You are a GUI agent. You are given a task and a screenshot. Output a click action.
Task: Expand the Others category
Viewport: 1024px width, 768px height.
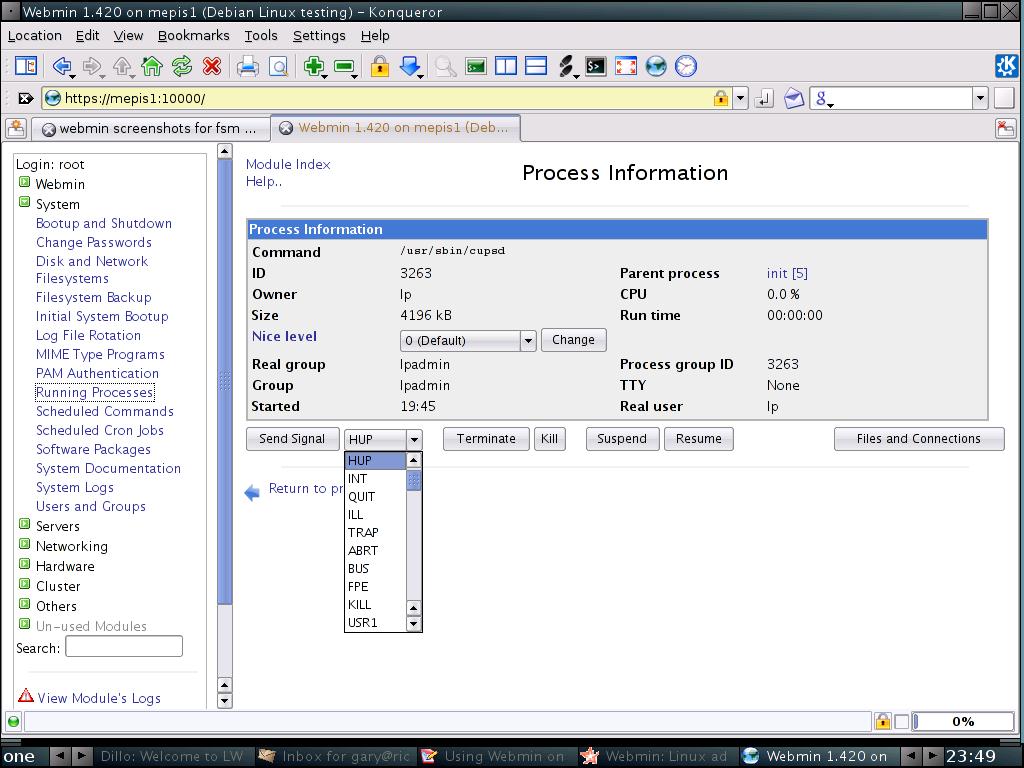24,604
